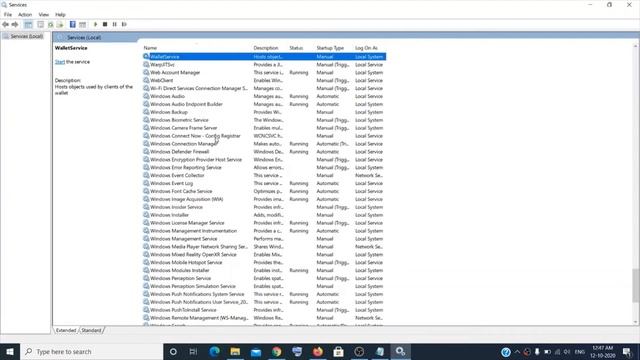The image size is (640, 360).
Task: Open Task View on the taskbar
Action: tap(193, 351)
